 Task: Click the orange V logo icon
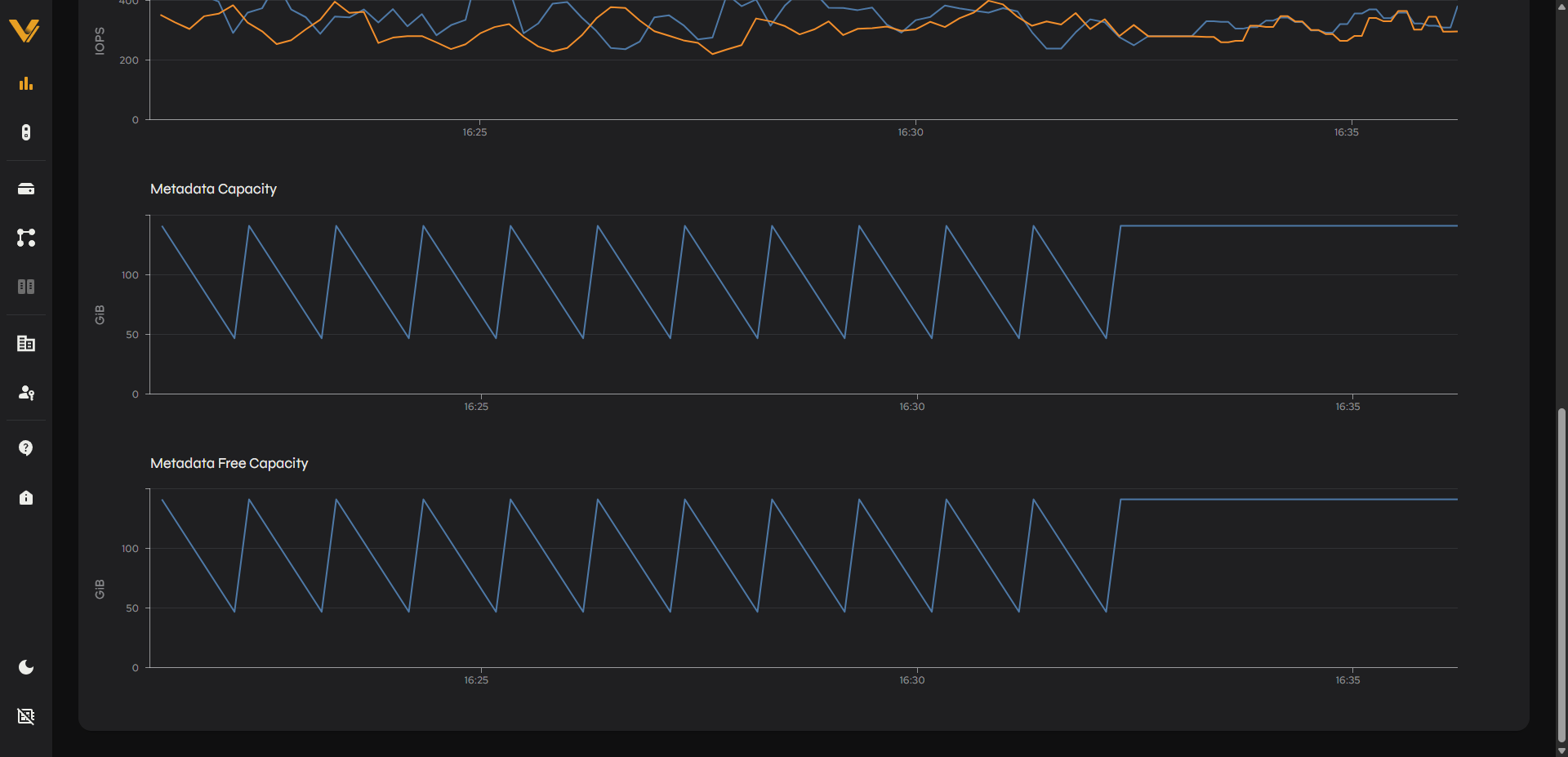[x=24, y=31]
